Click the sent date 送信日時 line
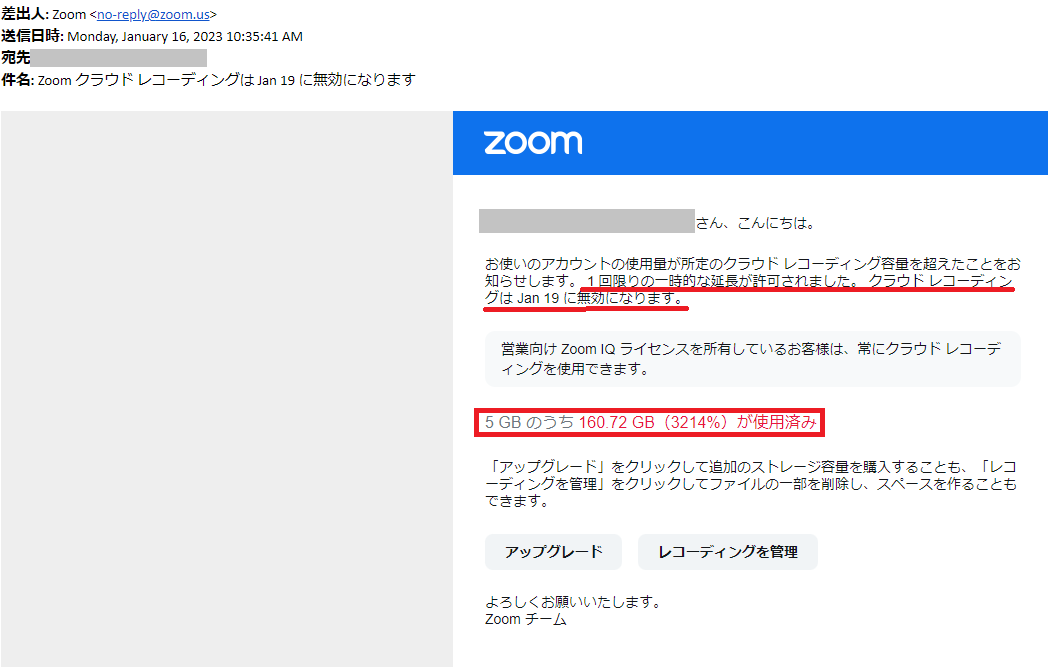 152,36
